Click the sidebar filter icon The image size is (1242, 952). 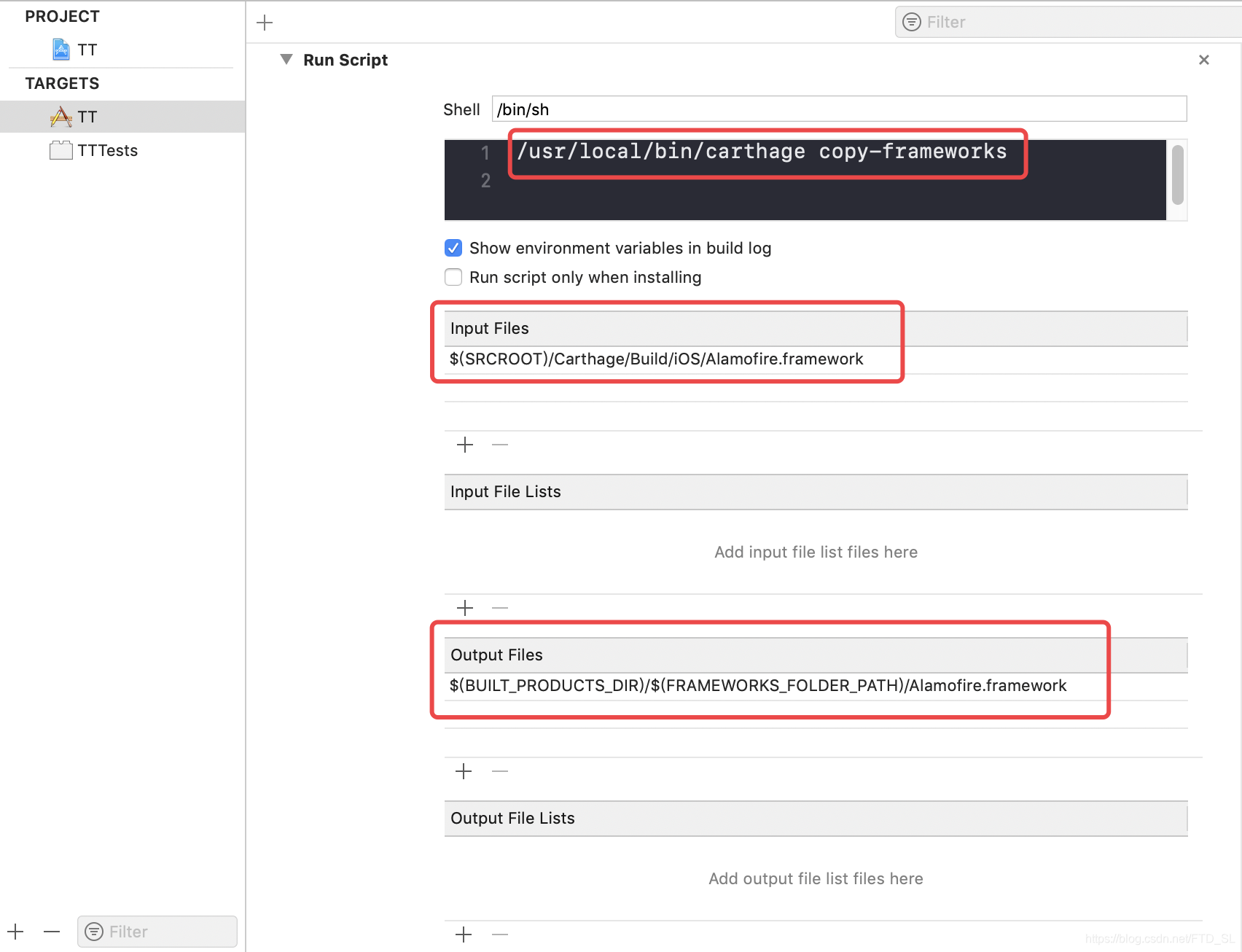point(94,932)
